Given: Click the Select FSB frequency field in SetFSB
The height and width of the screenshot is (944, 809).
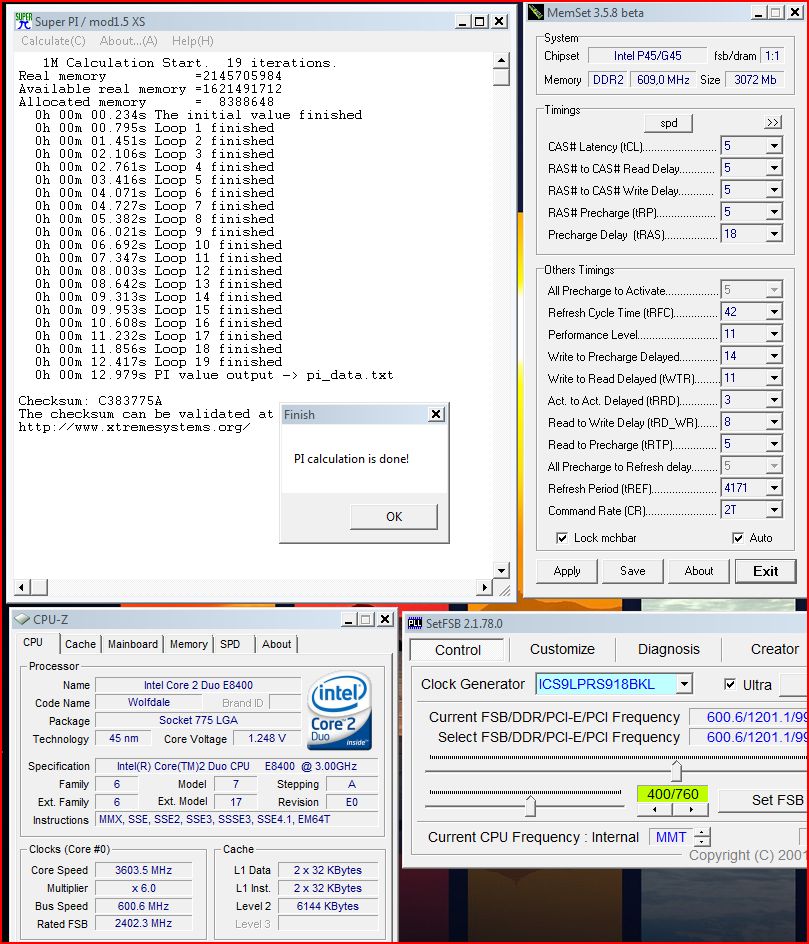Looking at the screenshot, I should pos(749,737).
